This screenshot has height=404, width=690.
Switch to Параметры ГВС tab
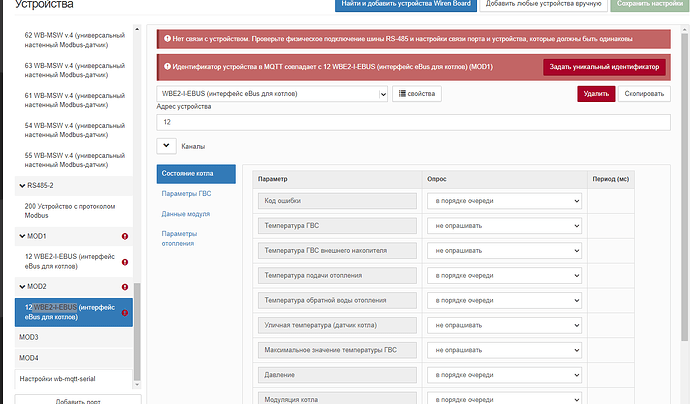tap(187, 194)
